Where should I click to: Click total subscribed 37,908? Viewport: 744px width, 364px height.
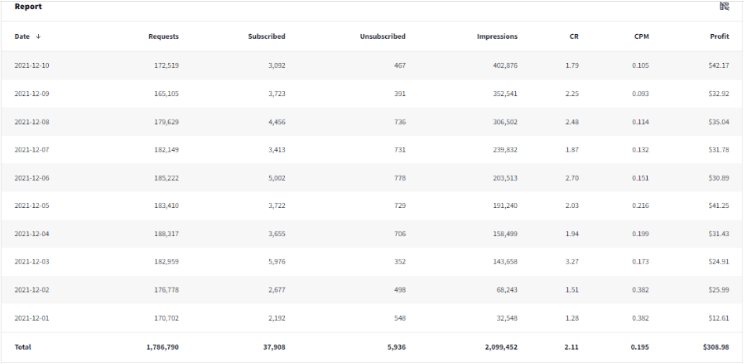274,347
